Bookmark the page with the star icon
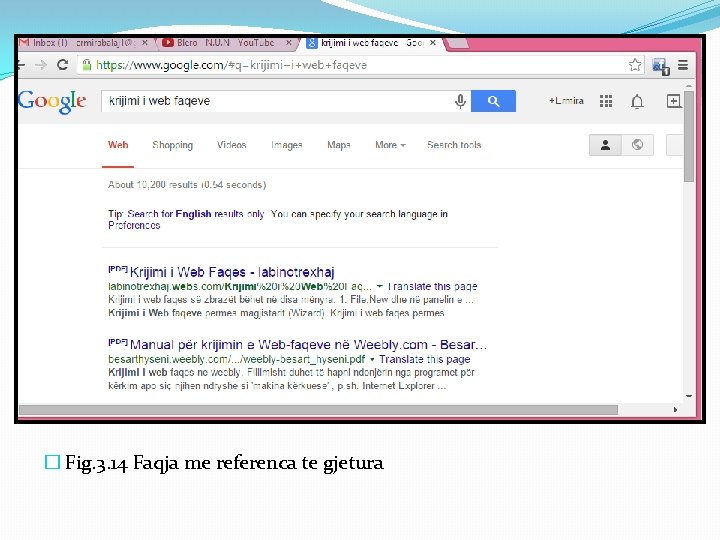Image resolution: width=720 pixels, height=540 pixels. [x=635, y=65]
